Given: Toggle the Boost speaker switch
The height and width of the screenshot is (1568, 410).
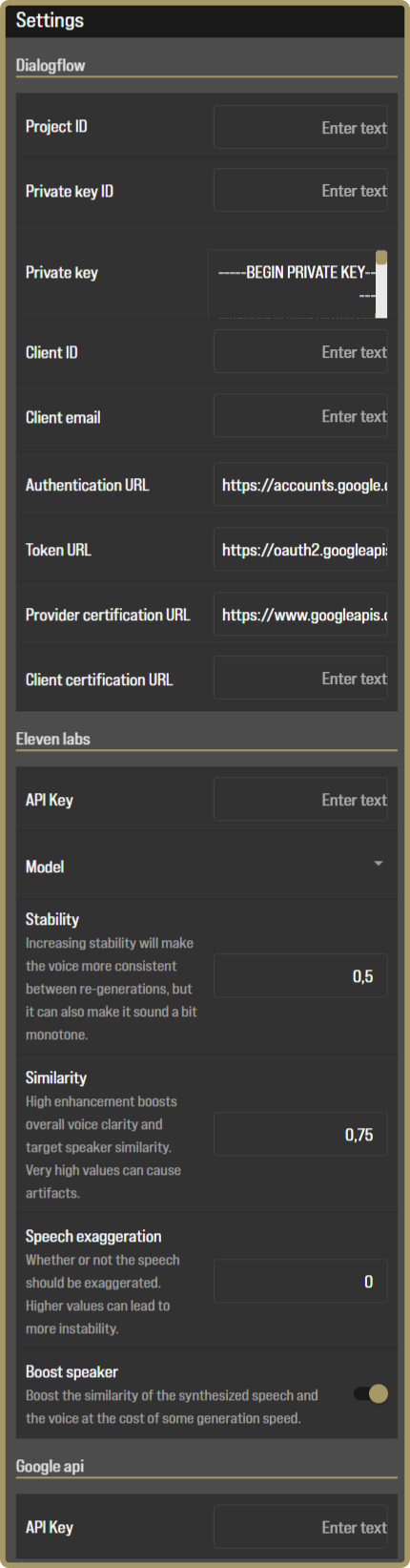Looking at the screenshot, I should pyautogui.click(x=372, y=1393).
